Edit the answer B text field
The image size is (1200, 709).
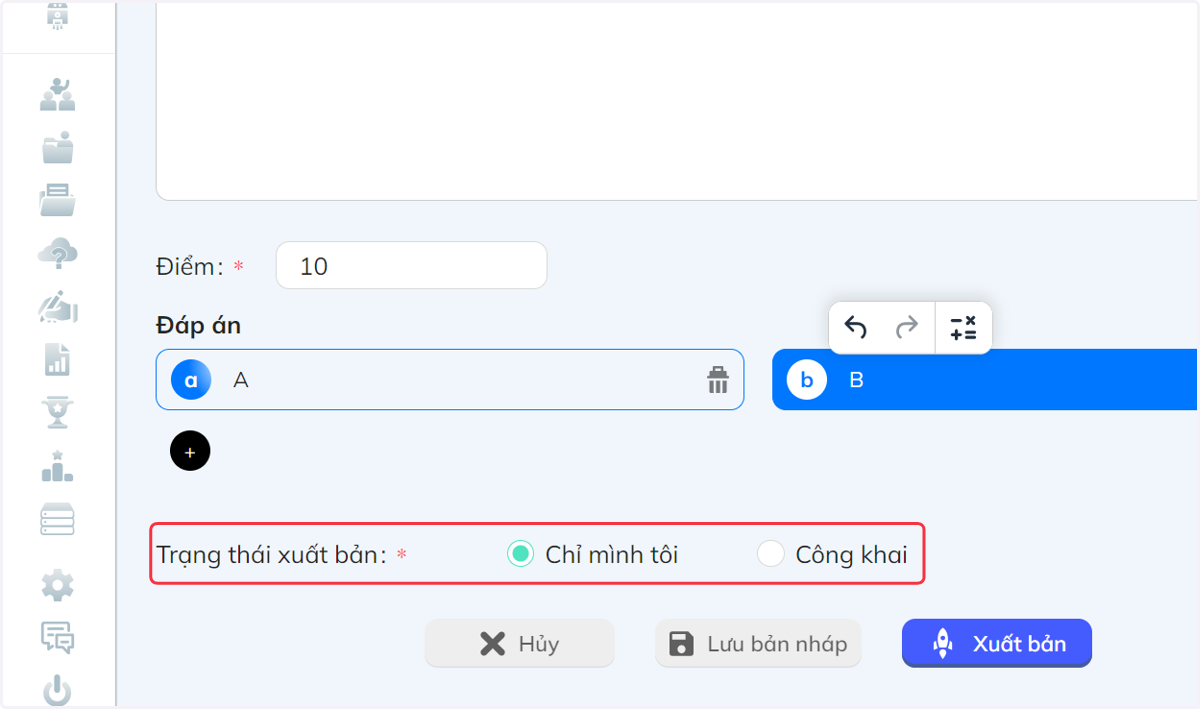pos(985,380)
